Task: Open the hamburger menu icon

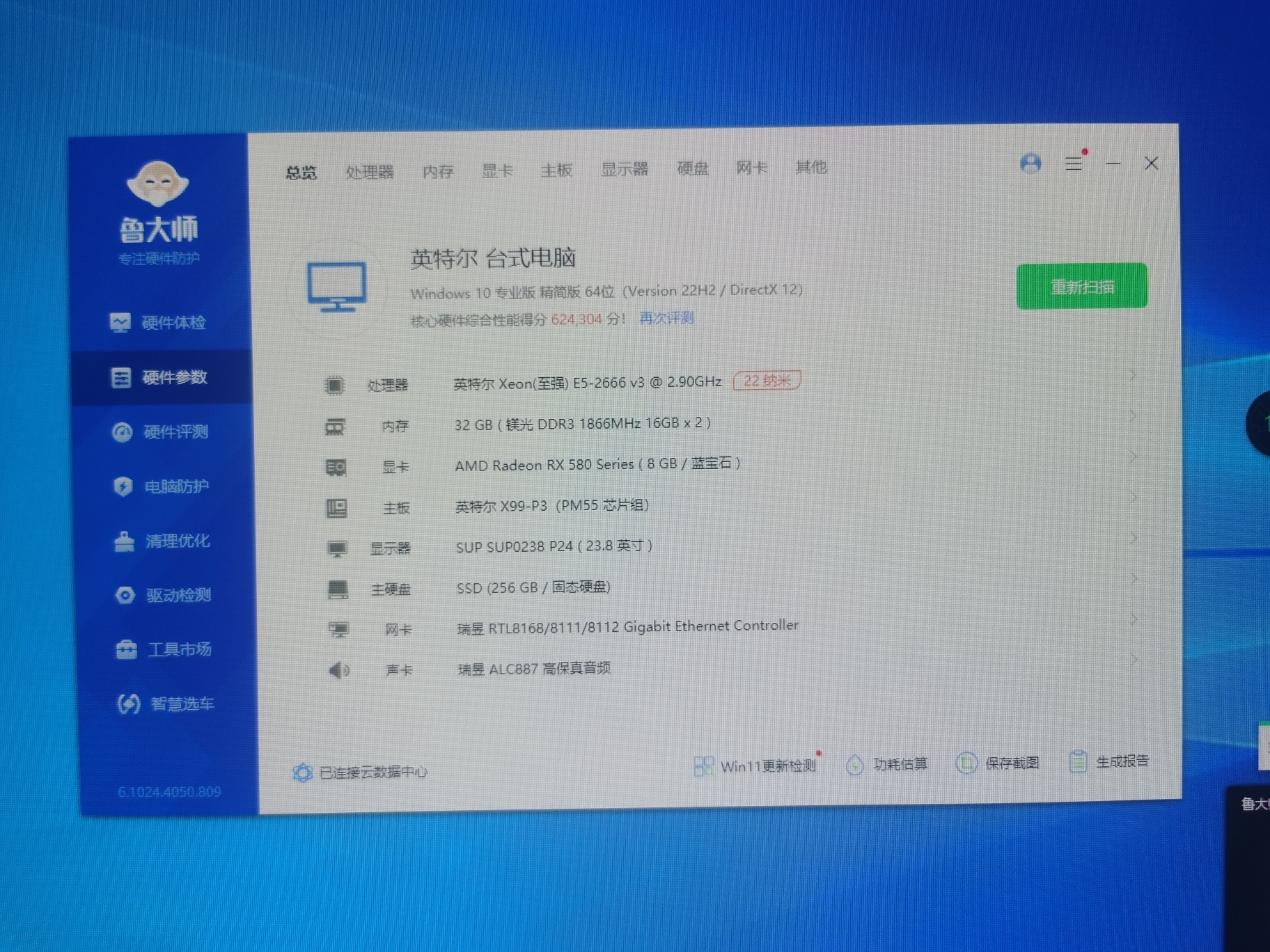Action: pos(1073,164)
